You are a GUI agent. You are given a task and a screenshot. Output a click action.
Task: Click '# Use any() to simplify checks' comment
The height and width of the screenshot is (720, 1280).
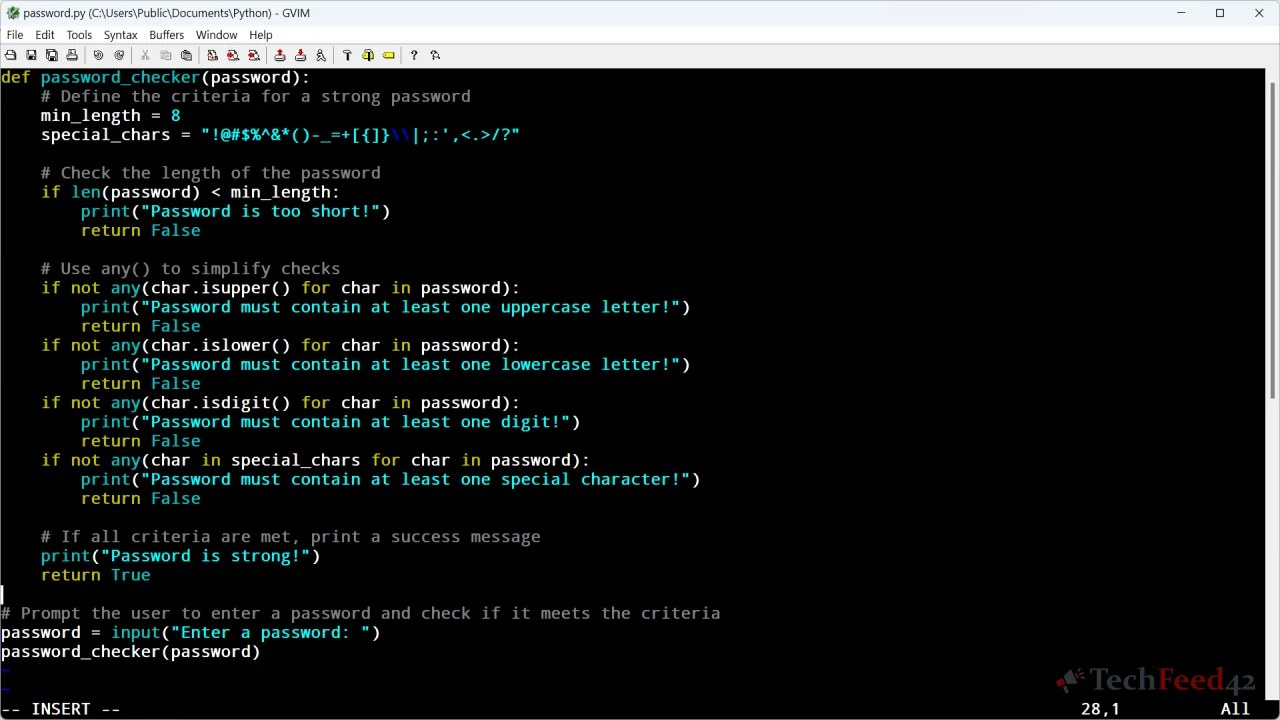(190, 269)
